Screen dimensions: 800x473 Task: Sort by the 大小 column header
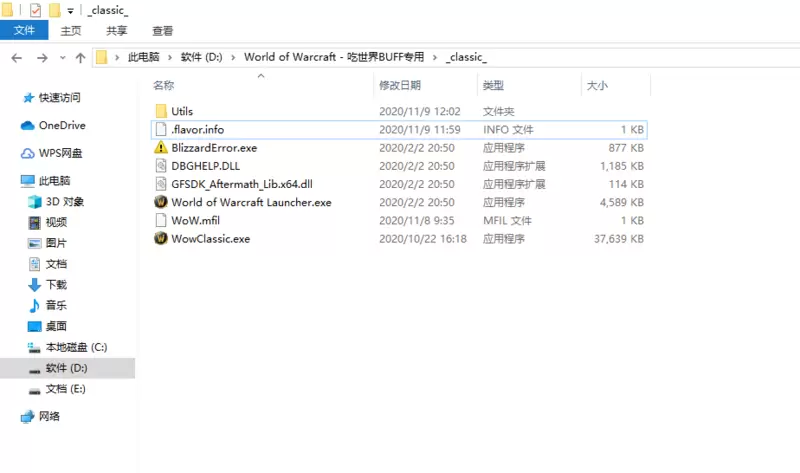597,85
